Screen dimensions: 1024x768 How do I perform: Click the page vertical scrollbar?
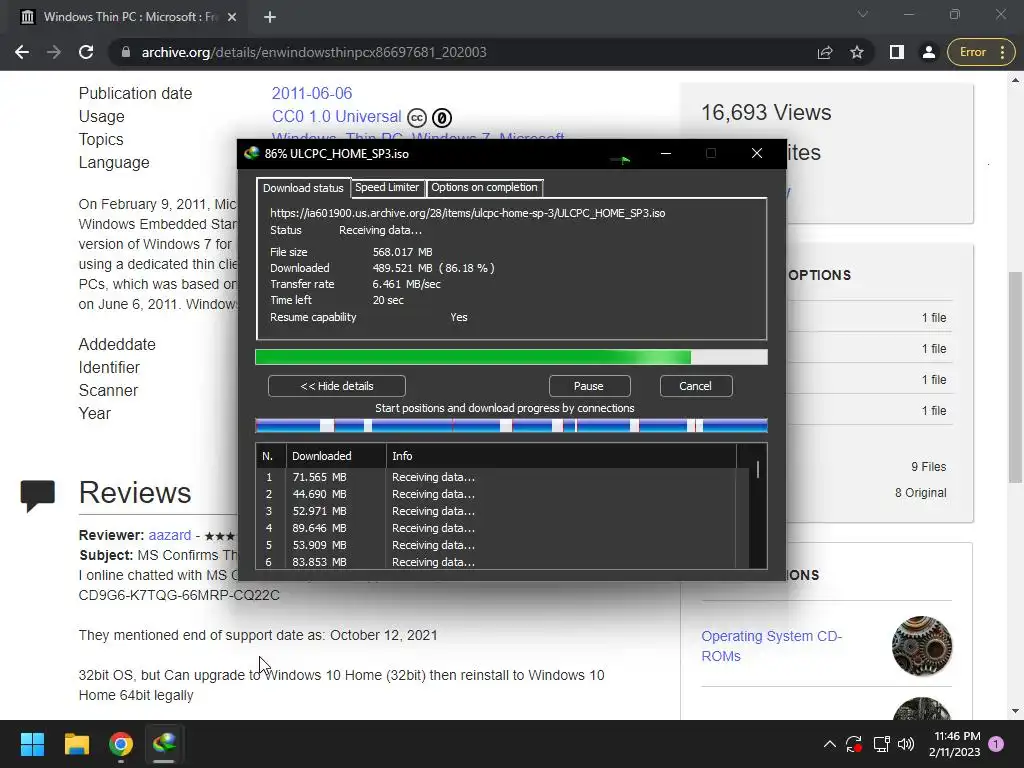(x=1015, y=377)
